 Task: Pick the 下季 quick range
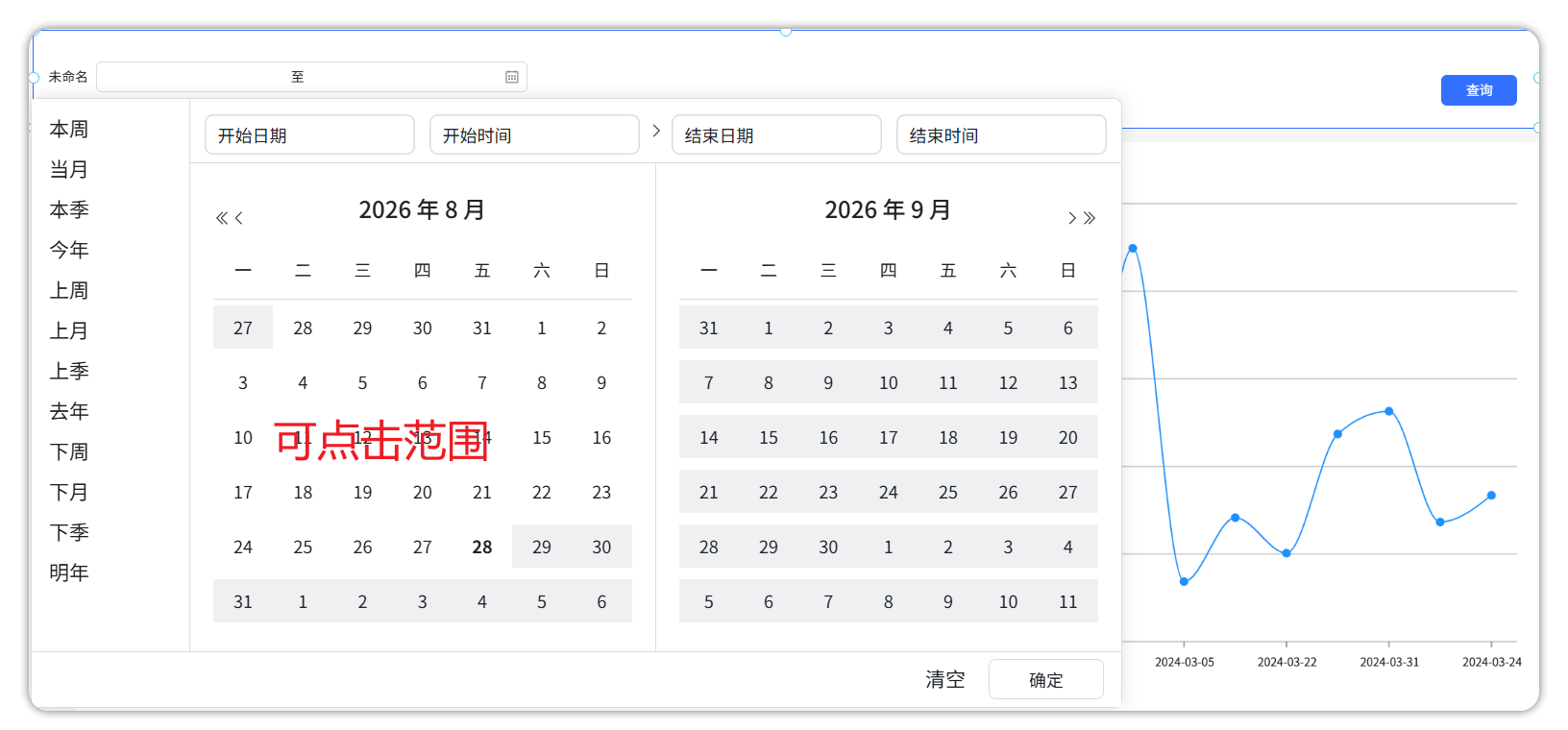click(x=69, y=532)
